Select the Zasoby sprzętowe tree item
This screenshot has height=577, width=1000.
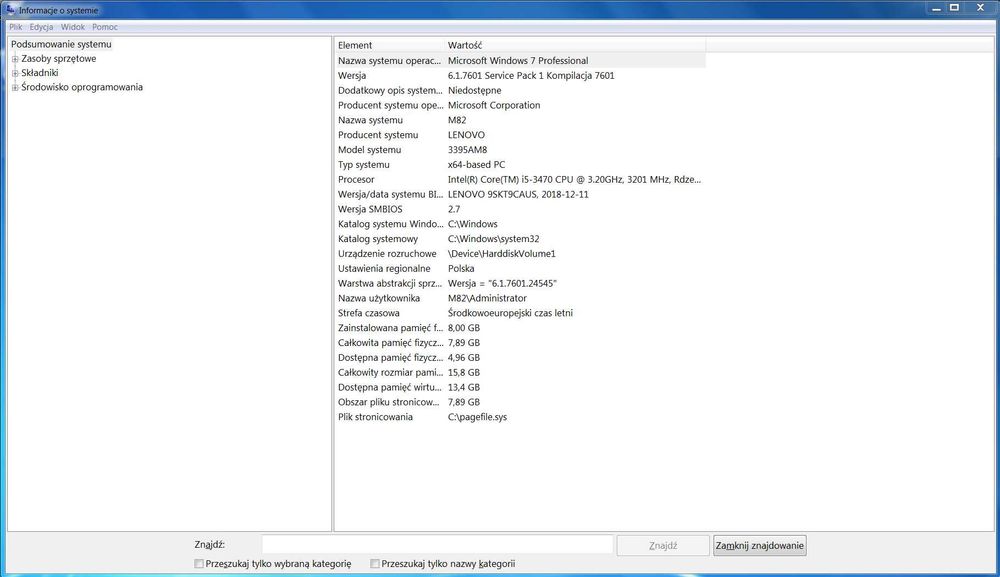point(59,59)
